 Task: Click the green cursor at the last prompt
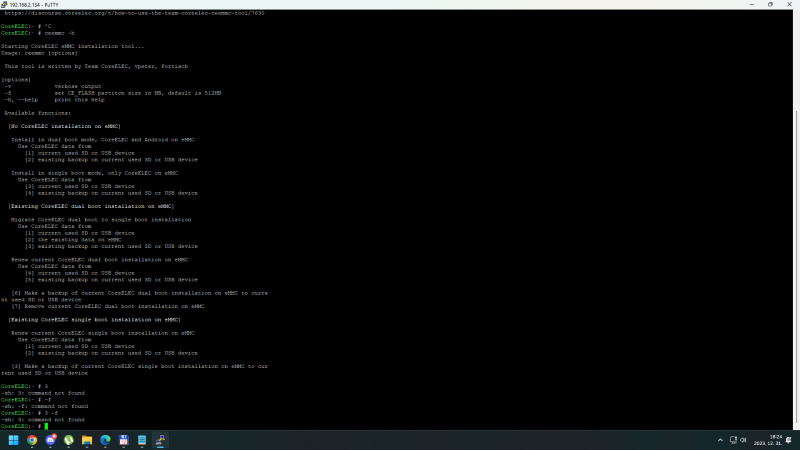click(46, 427)
